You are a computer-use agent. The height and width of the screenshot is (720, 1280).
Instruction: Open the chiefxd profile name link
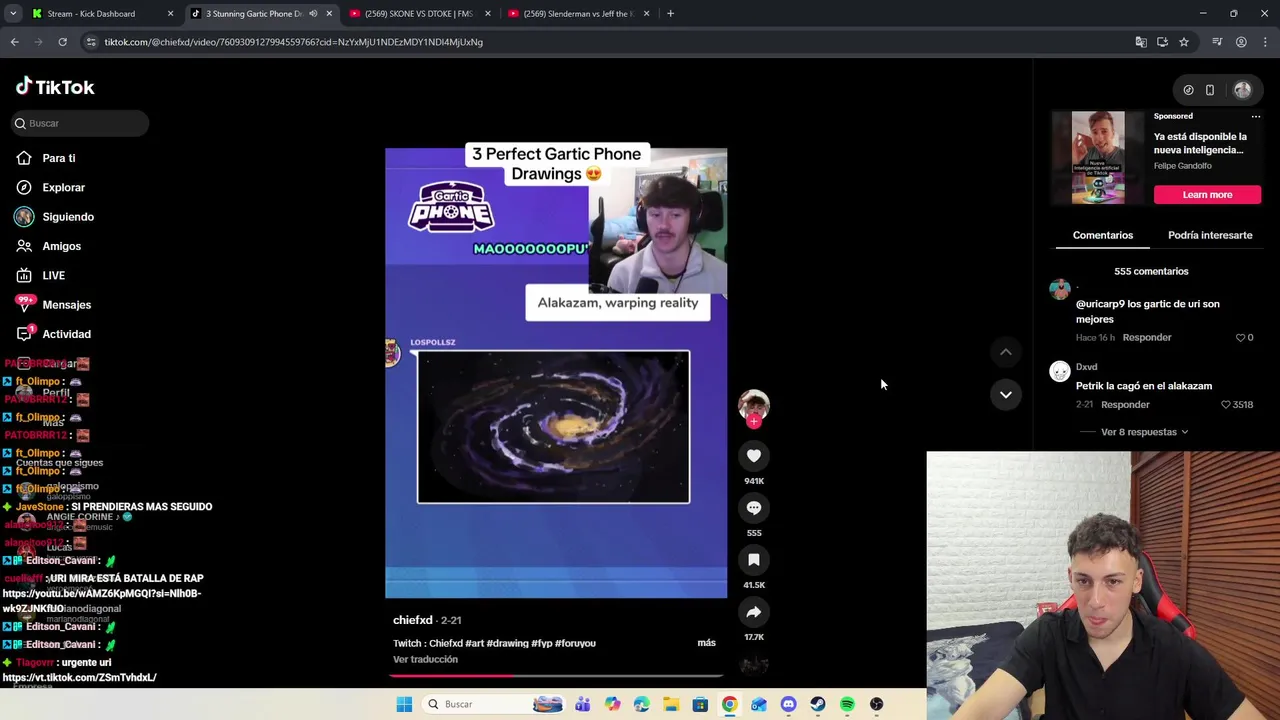pos(413,620)
